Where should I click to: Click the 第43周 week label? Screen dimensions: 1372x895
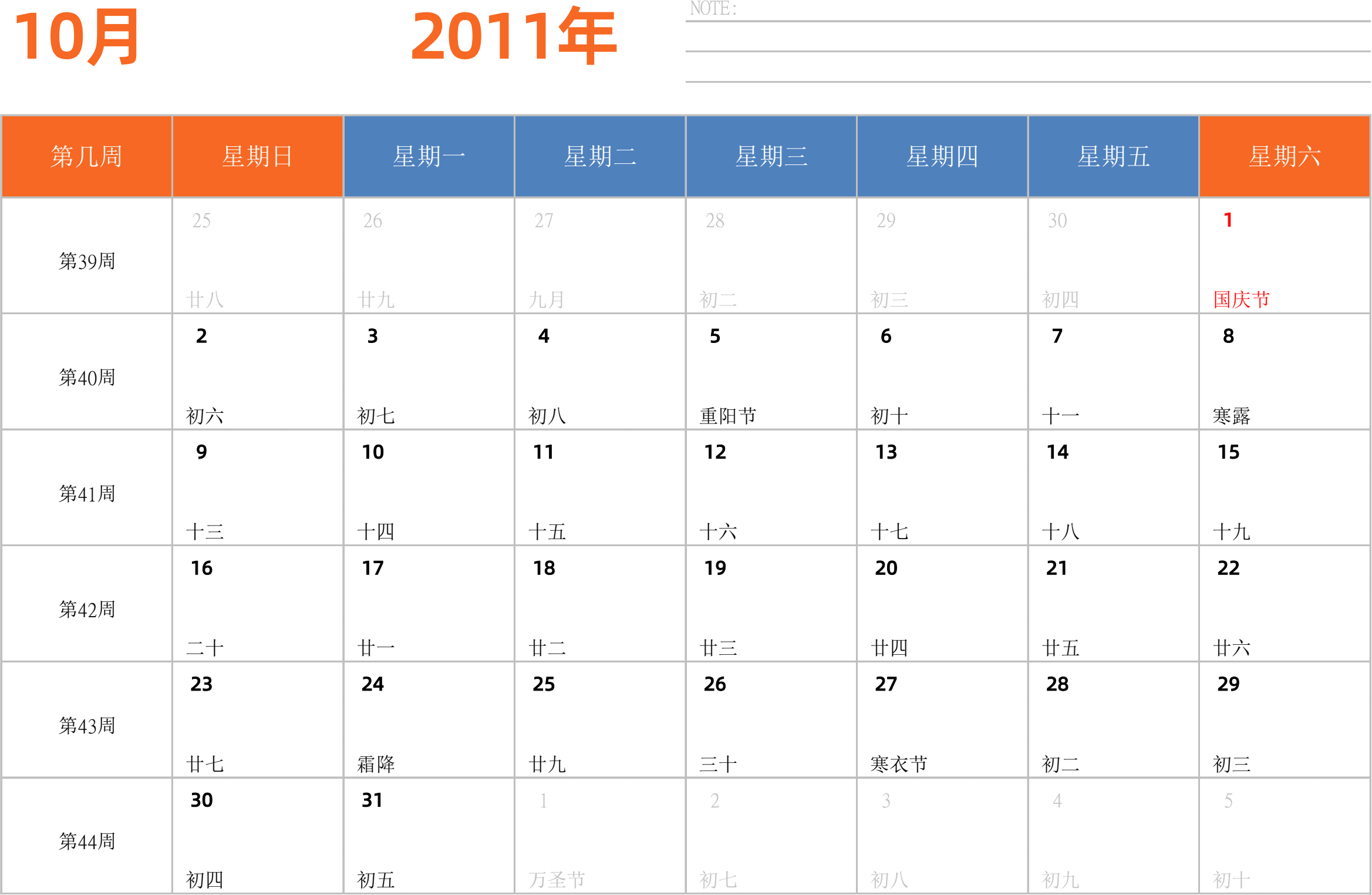[x=87, y=726]
